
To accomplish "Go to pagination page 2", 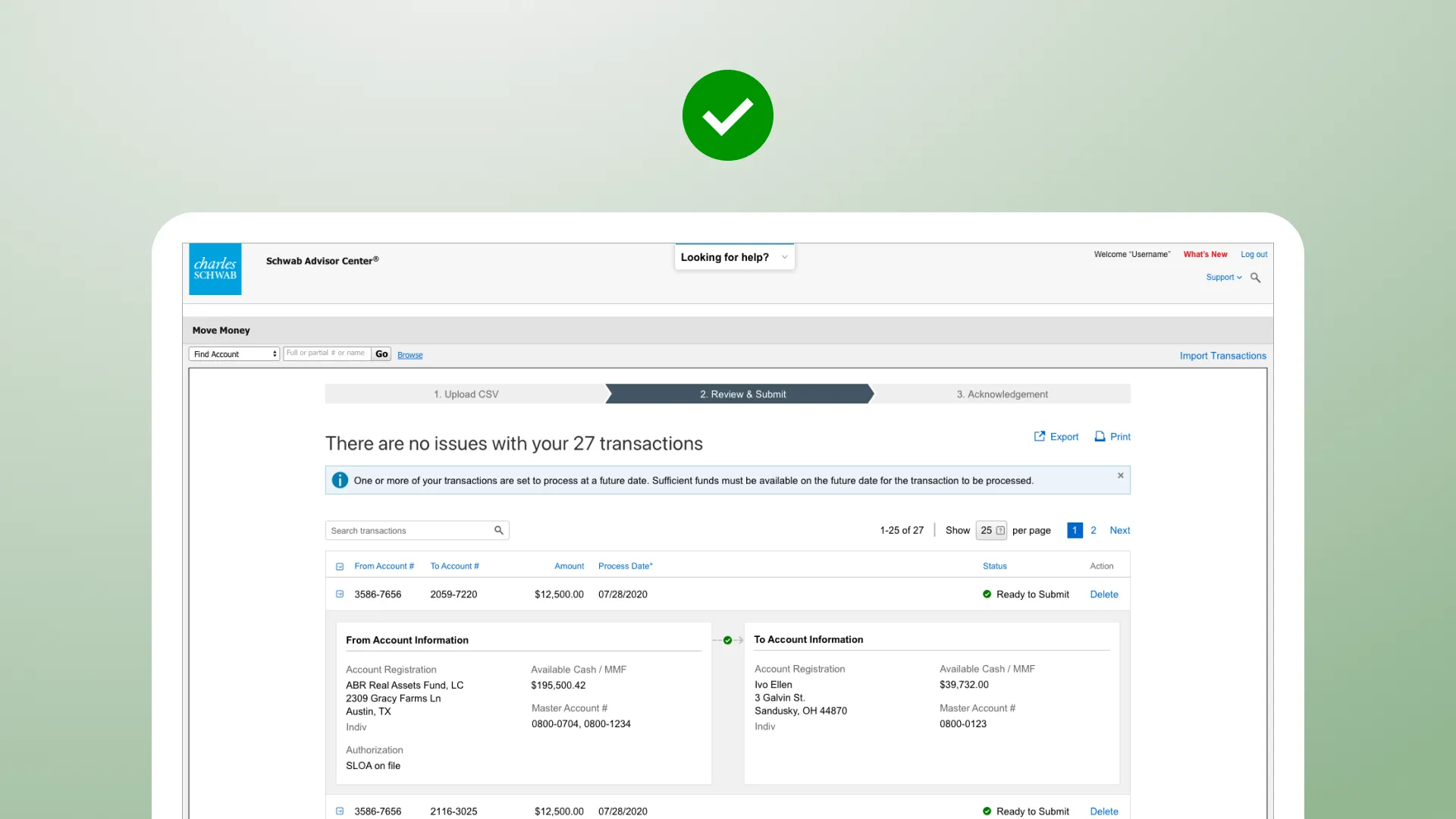I will [1094, 531].
